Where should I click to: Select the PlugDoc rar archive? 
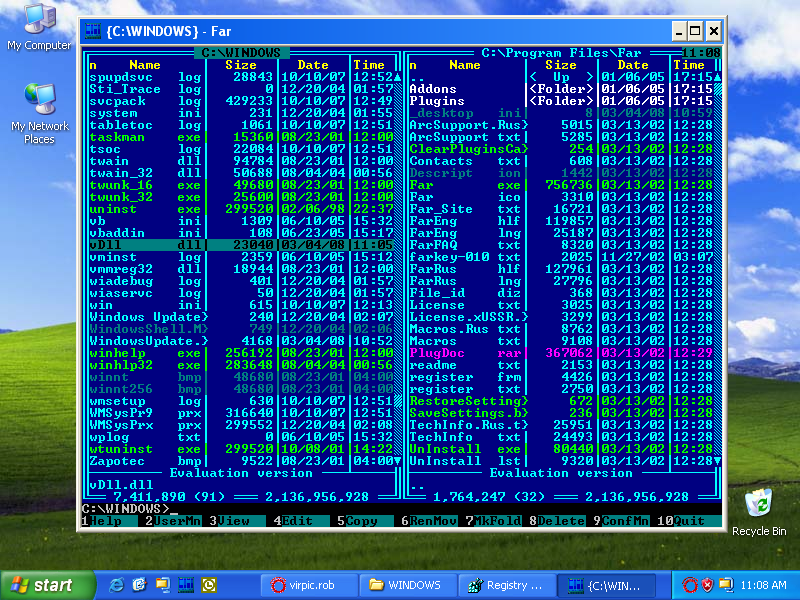pos(561,353)
